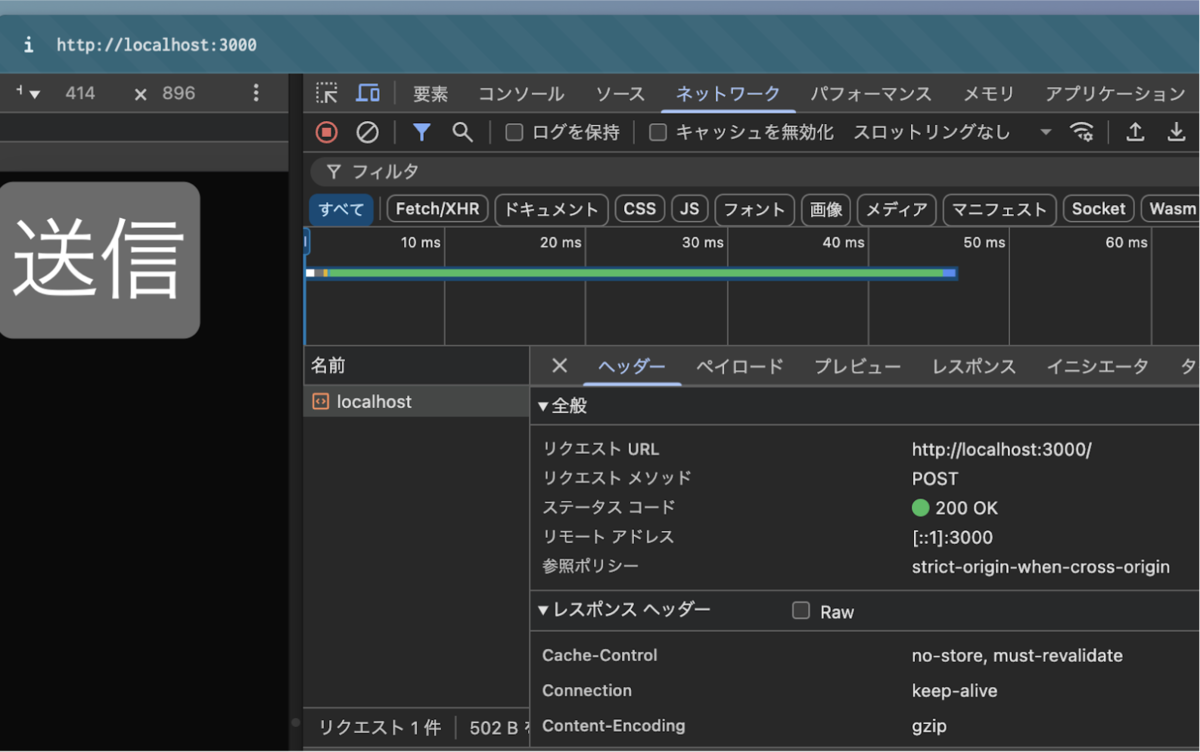Open the network search magnifier
This screenshot has height=752, width=1200.
tap(462, 132)
